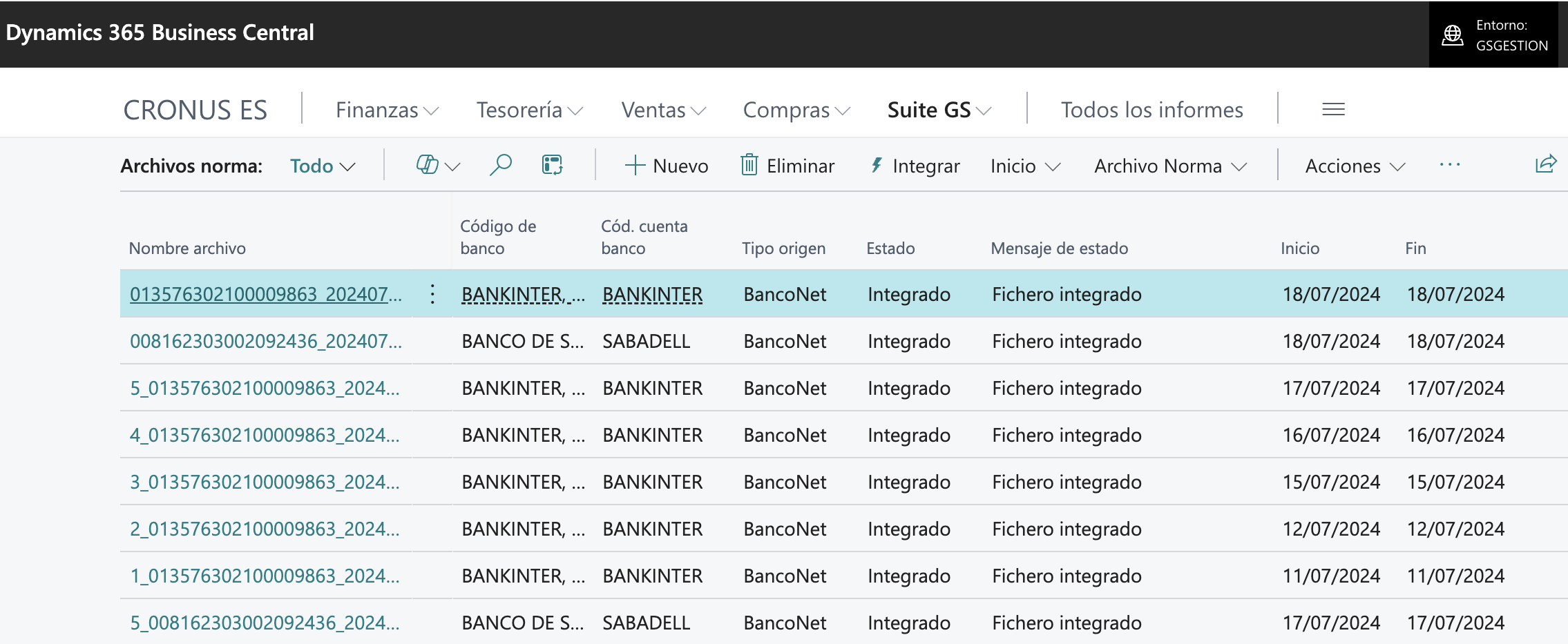Click Nuevo to create a new record
Image resolution: width=1568 pixels, height=644 pixels.
tap(667, 166)
